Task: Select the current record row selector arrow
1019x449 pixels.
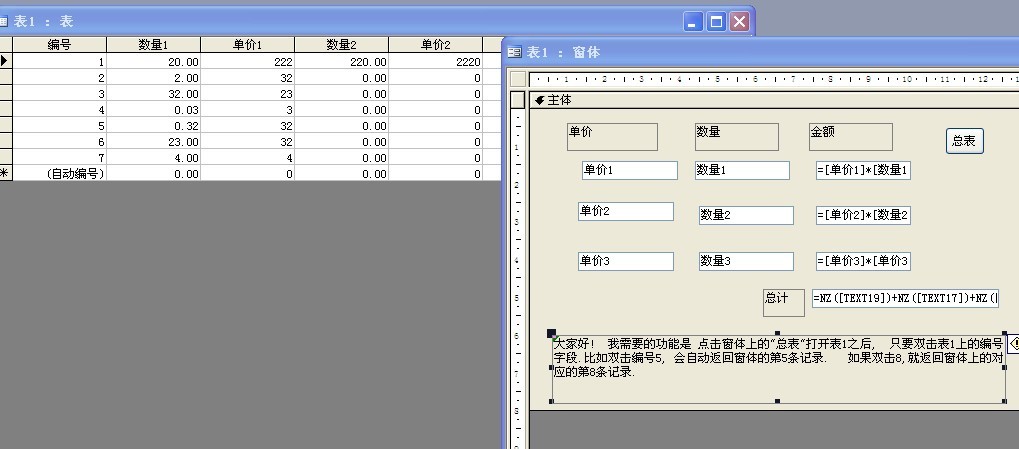Action: [x=6, y=61]
